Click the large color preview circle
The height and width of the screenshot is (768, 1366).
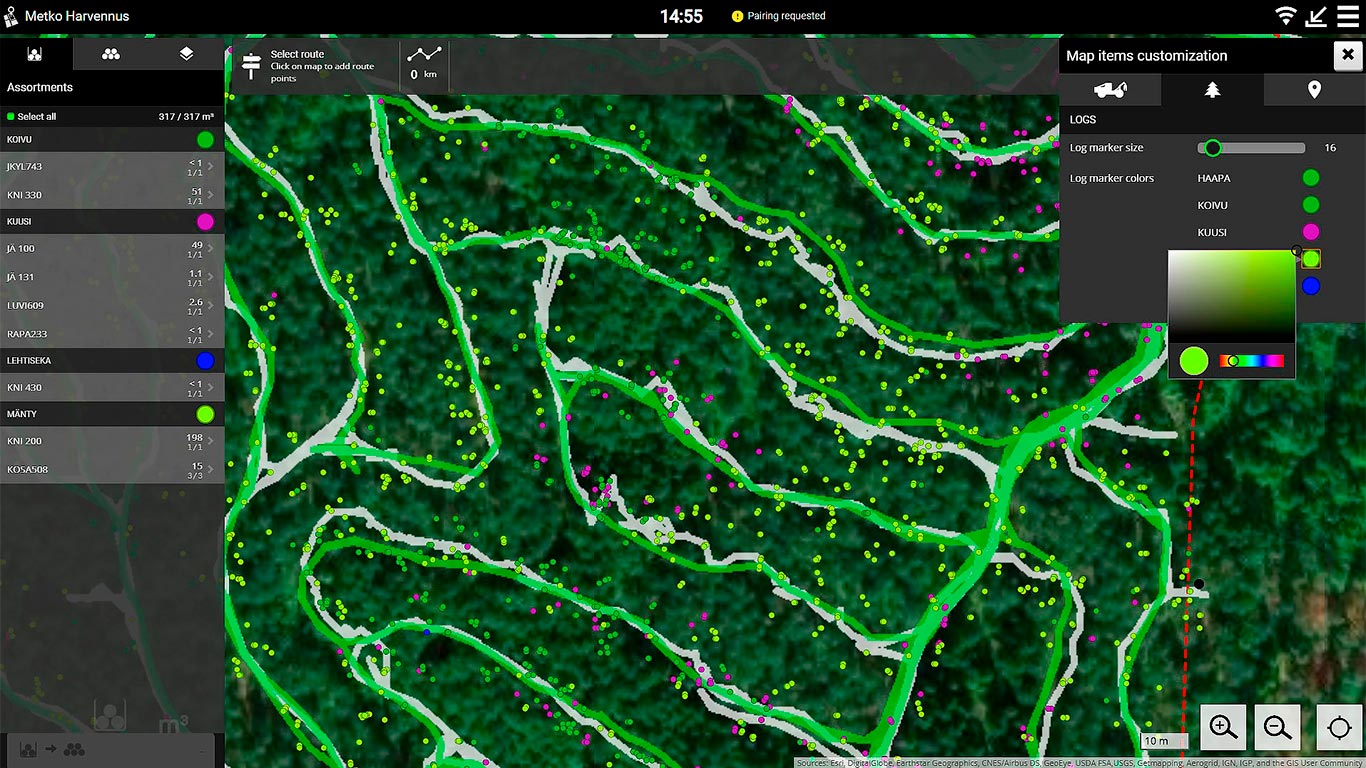[x=1193, y=361]
